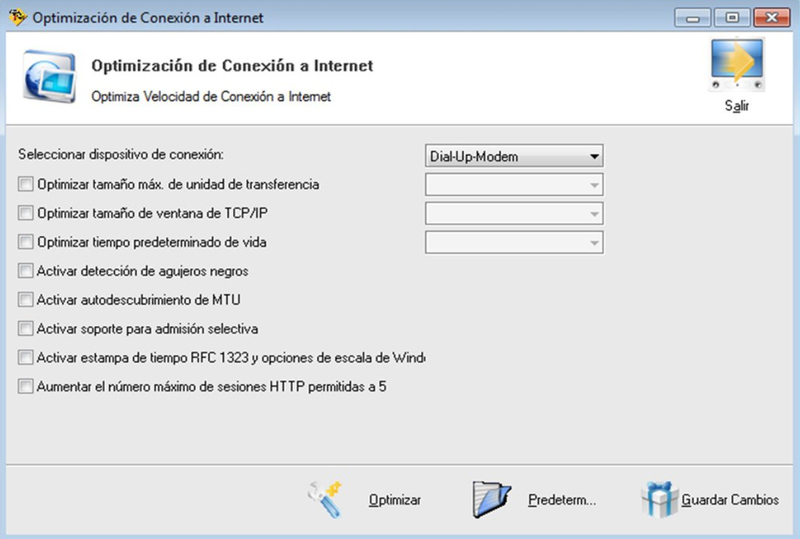Toggle Optimizar tiempo predeterminado de vida
This screenshot has width=800, height=539.
25,241
